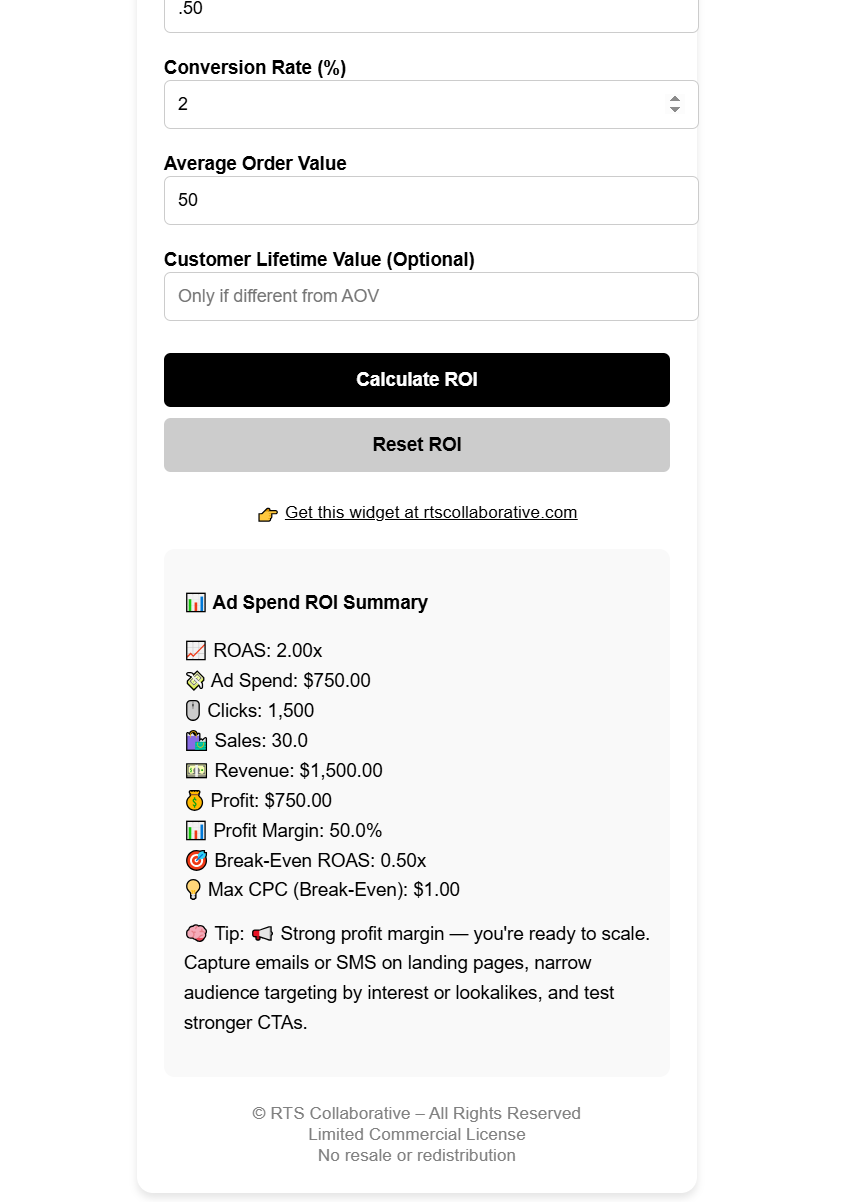
Task: Focus the Conversion Rate input field
Action: pos(410,104)
